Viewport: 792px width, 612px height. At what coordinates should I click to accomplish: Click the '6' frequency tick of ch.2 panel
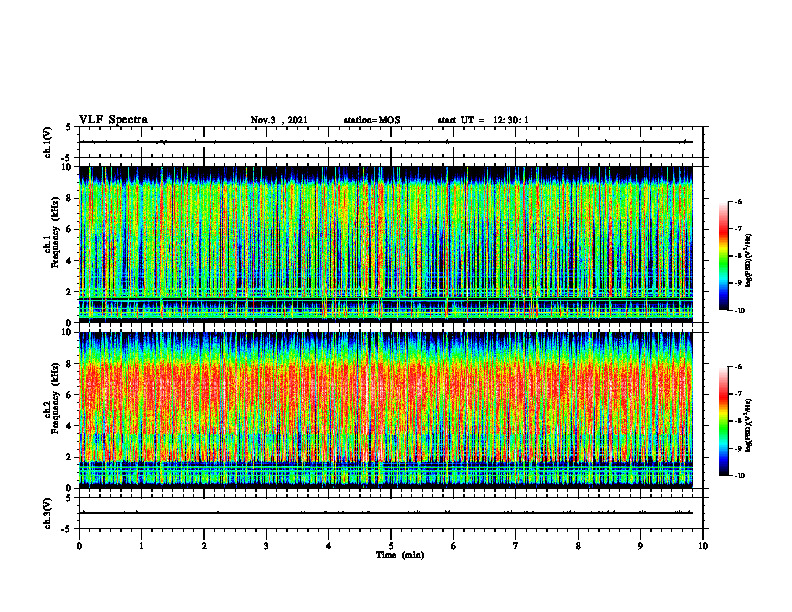coord(70,395)
